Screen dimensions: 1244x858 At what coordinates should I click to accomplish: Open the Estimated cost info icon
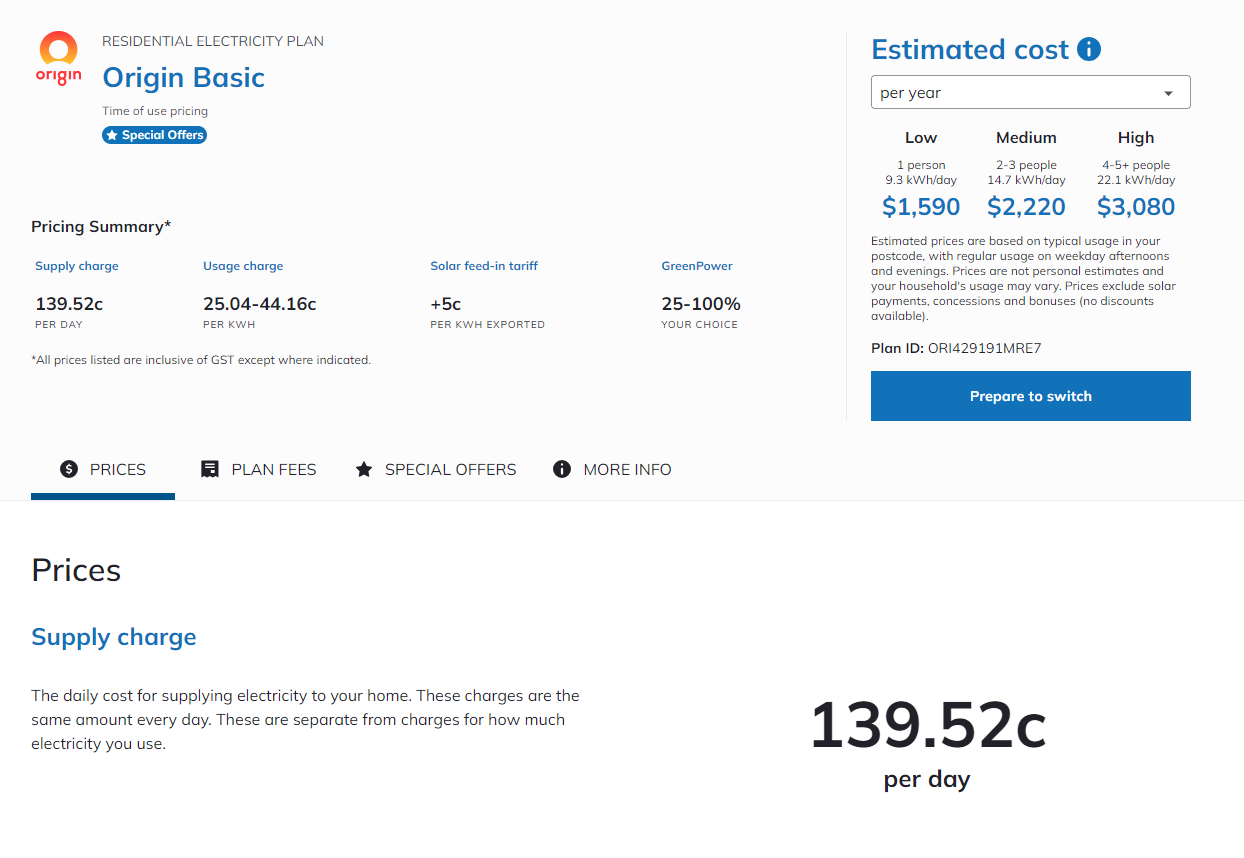pos(1089,49)
